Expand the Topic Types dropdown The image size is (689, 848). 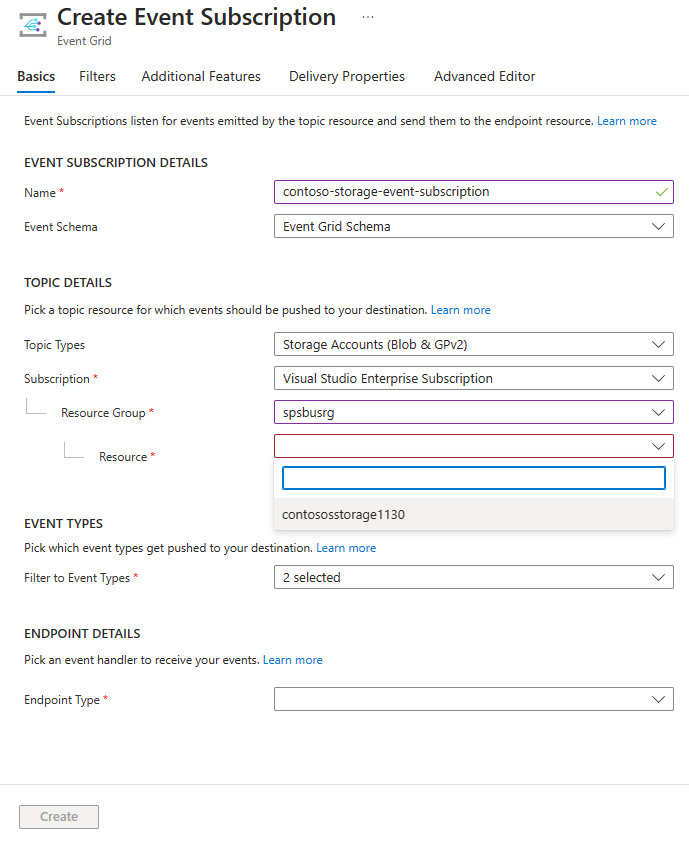click(660, 344)
